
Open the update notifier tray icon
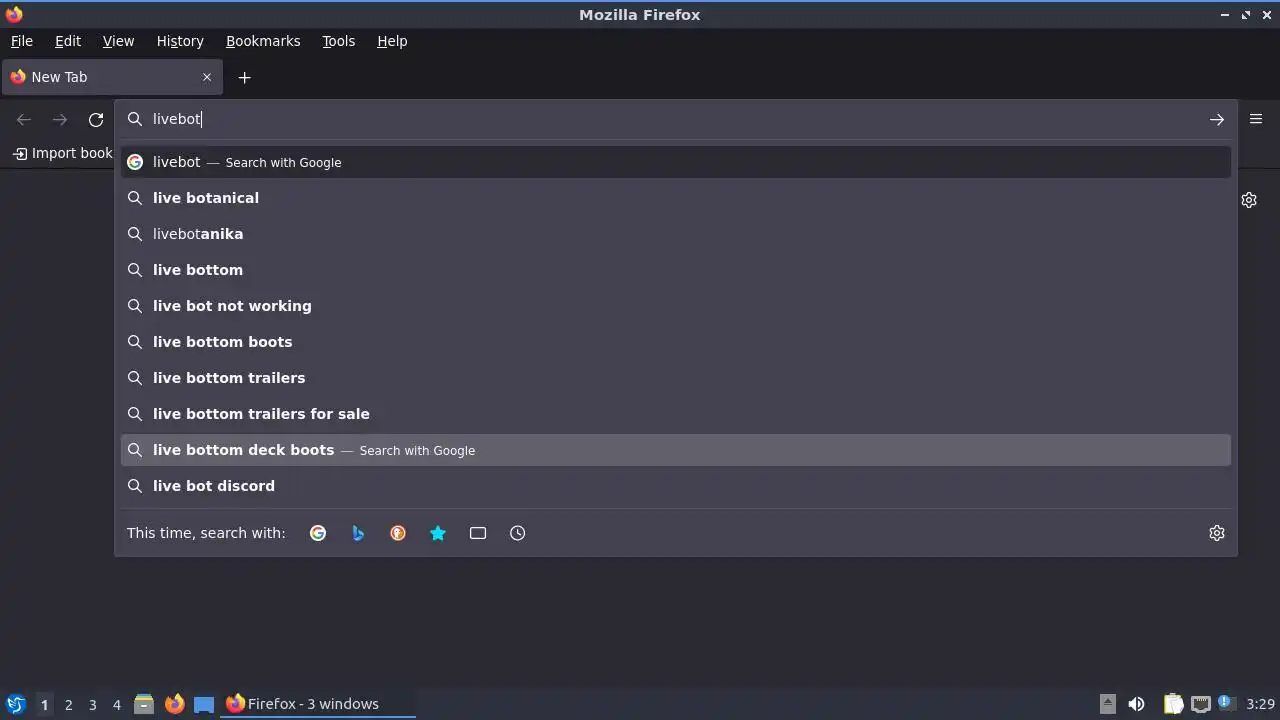click(1227, 703)
